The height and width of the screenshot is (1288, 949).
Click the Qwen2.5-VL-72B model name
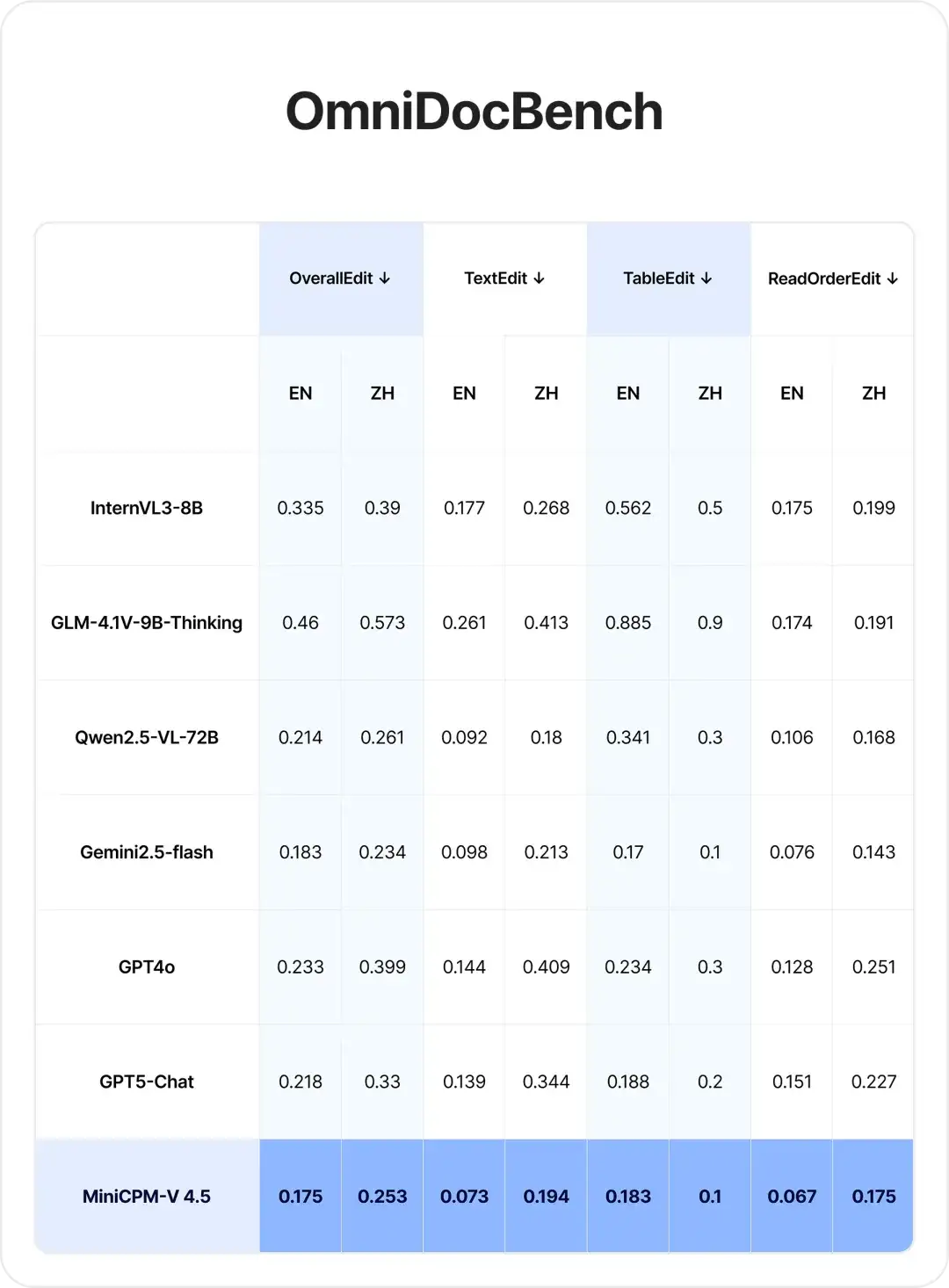pos(147,738)
